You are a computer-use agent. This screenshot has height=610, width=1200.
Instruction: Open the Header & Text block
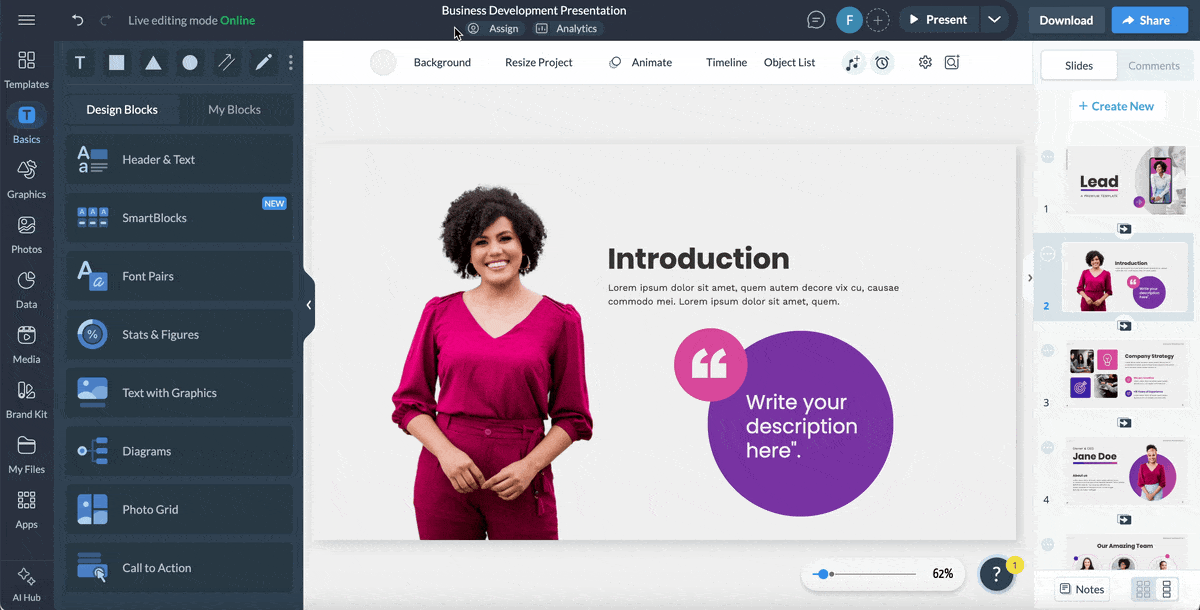click(x=180, y=160)
